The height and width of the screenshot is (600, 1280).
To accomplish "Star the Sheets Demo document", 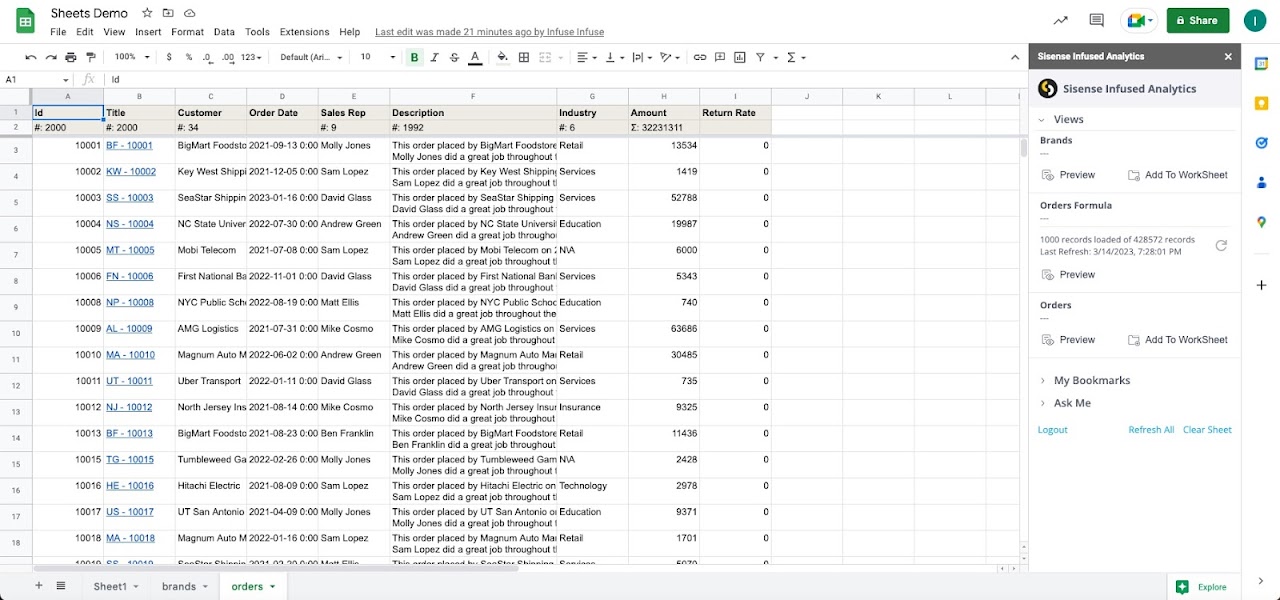I will click(x=147, y=13).
